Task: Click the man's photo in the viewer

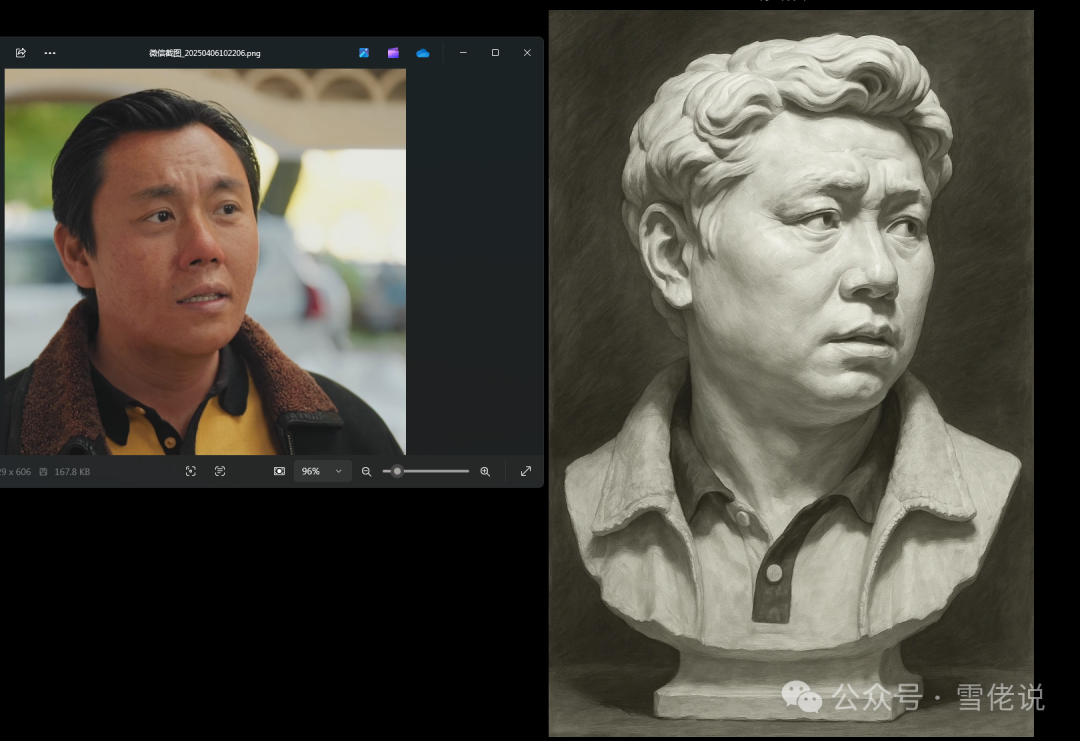Action: point(205,262)
